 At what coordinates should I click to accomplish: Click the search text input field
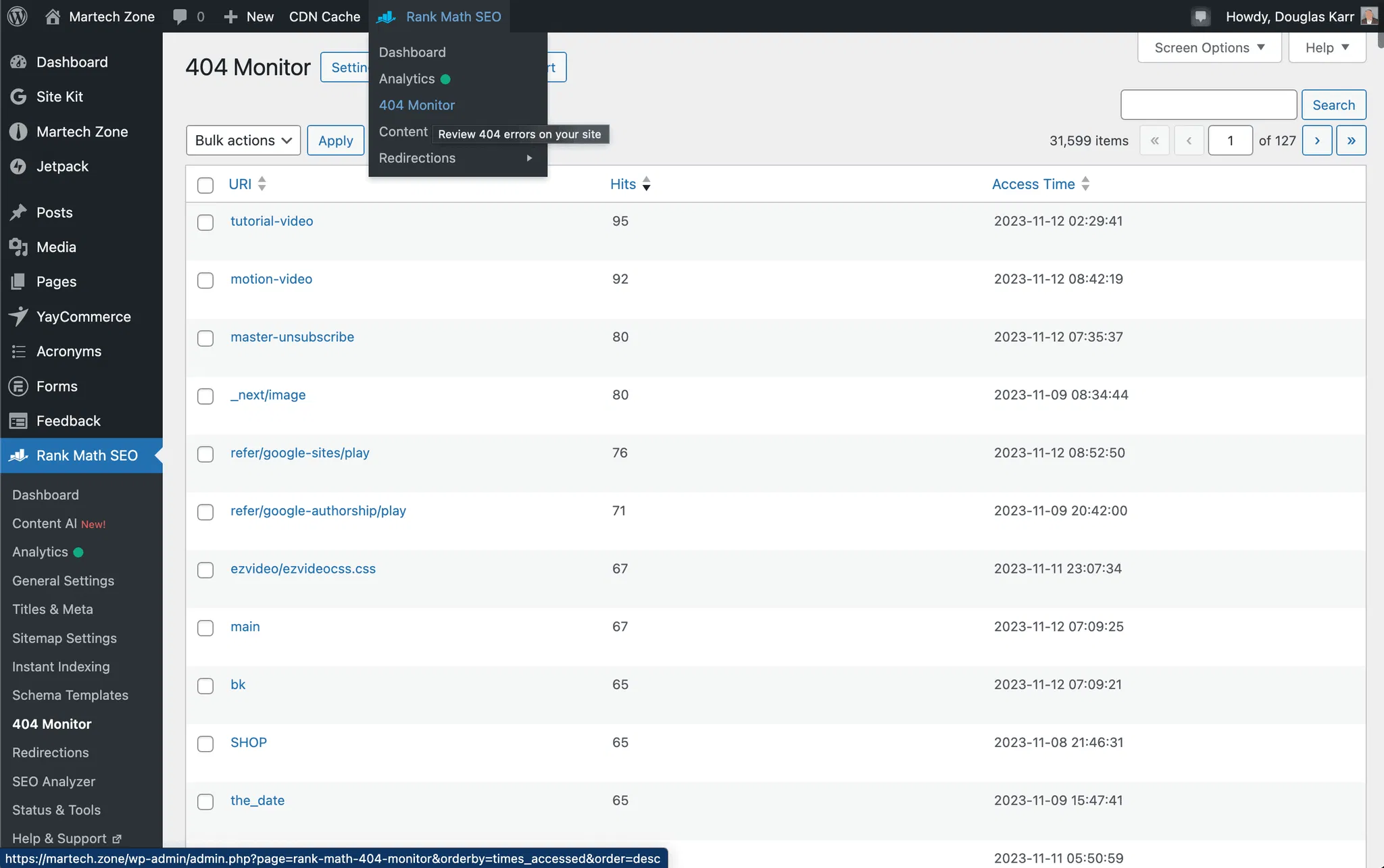tap(1208, 105)
